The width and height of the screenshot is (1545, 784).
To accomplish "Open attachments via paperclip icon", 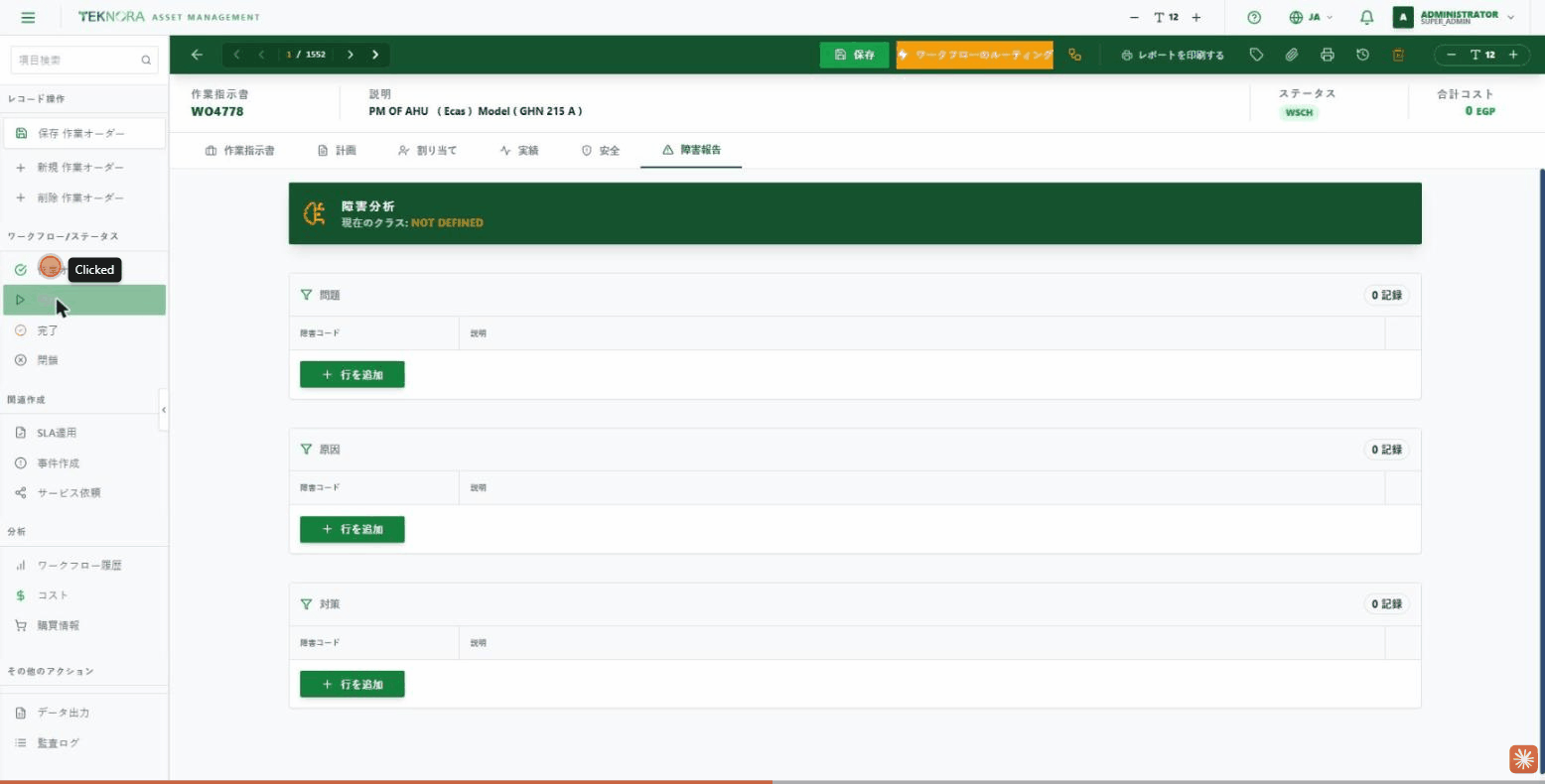I will pos(1292,55).
